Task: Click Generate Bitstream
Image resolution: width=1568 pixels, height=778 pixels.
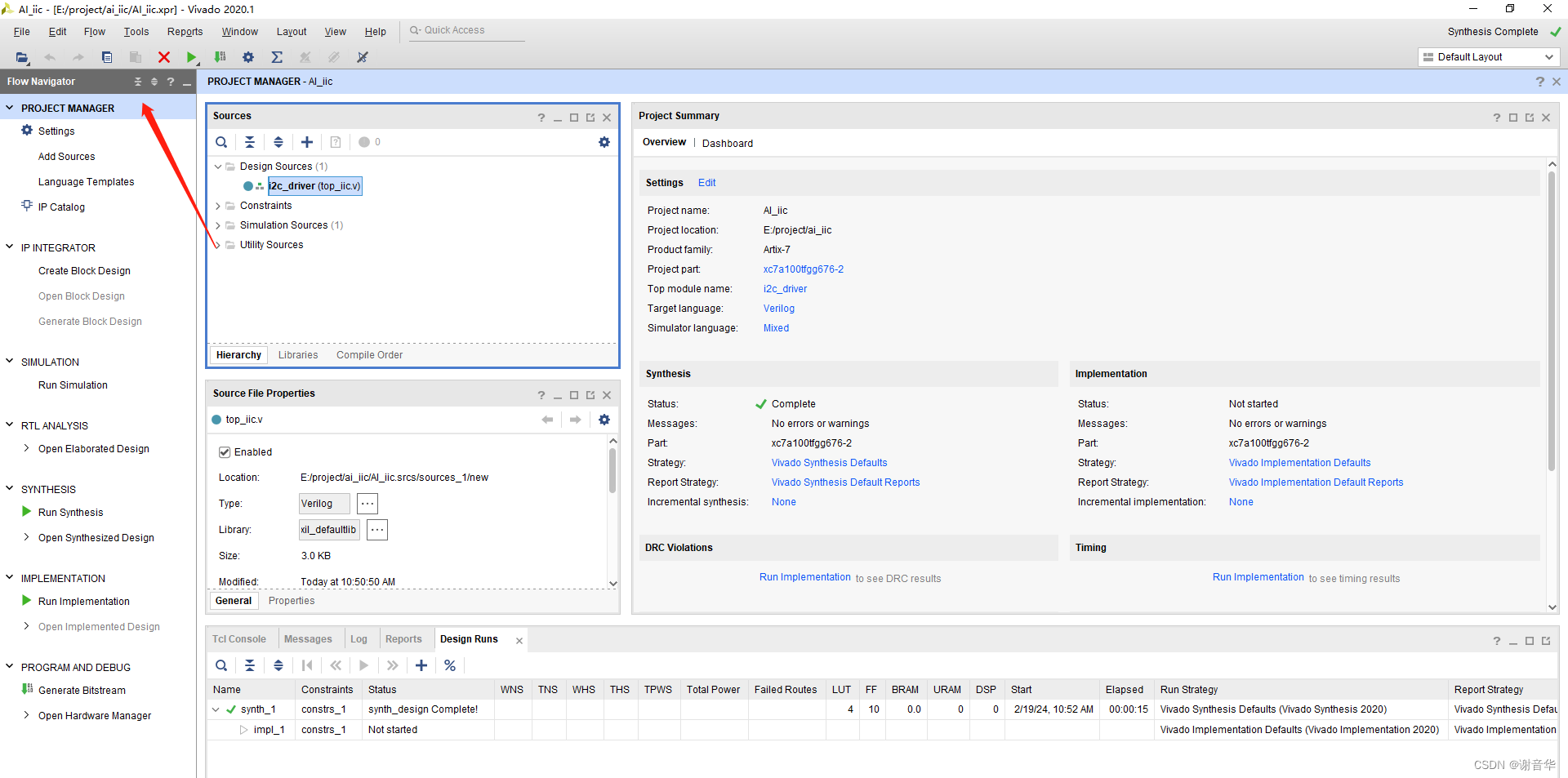Action: pyautogui.click(x=82, y=691)
